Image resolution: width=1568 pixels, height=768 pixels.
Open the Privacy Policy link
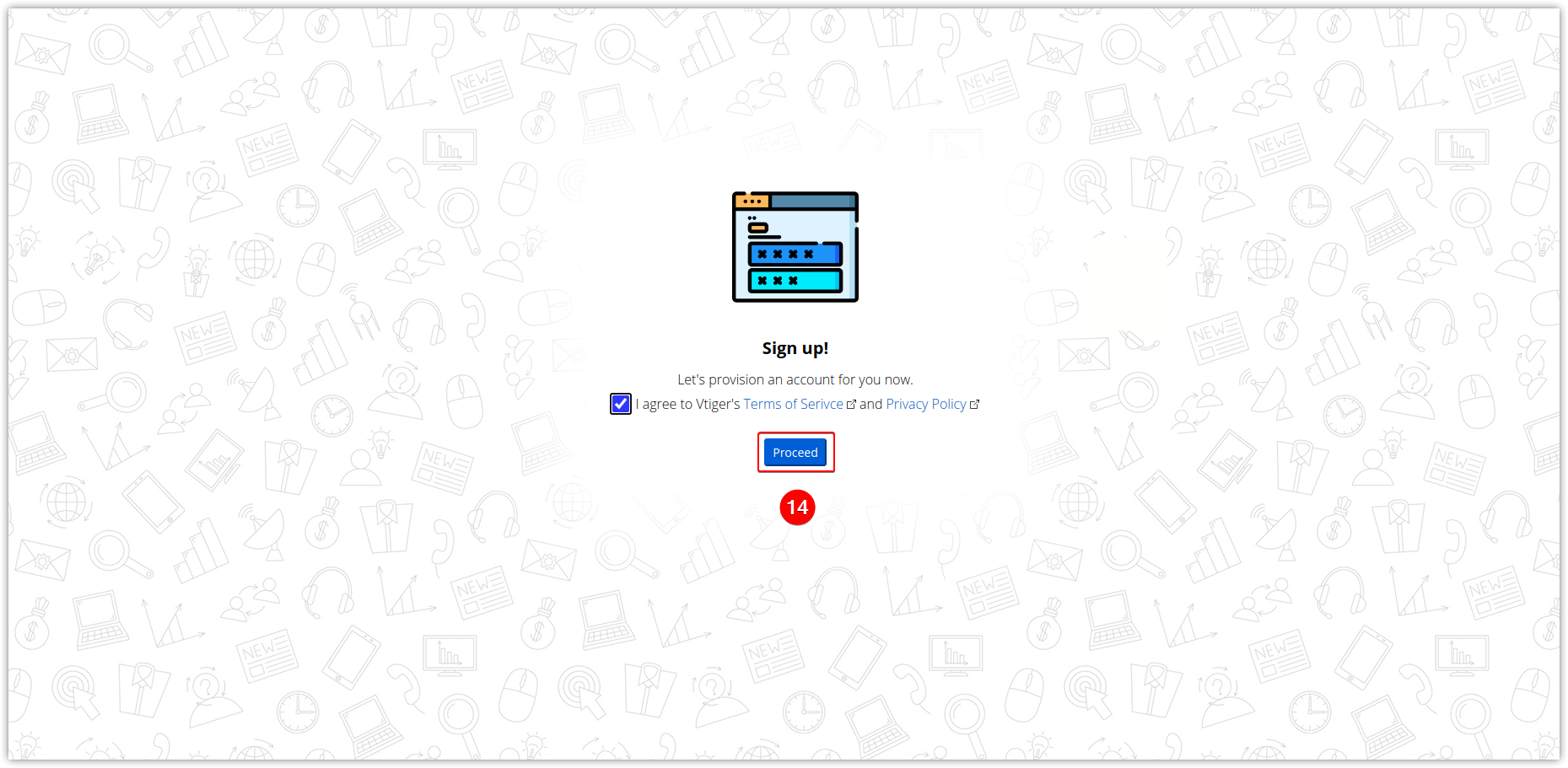925,404
